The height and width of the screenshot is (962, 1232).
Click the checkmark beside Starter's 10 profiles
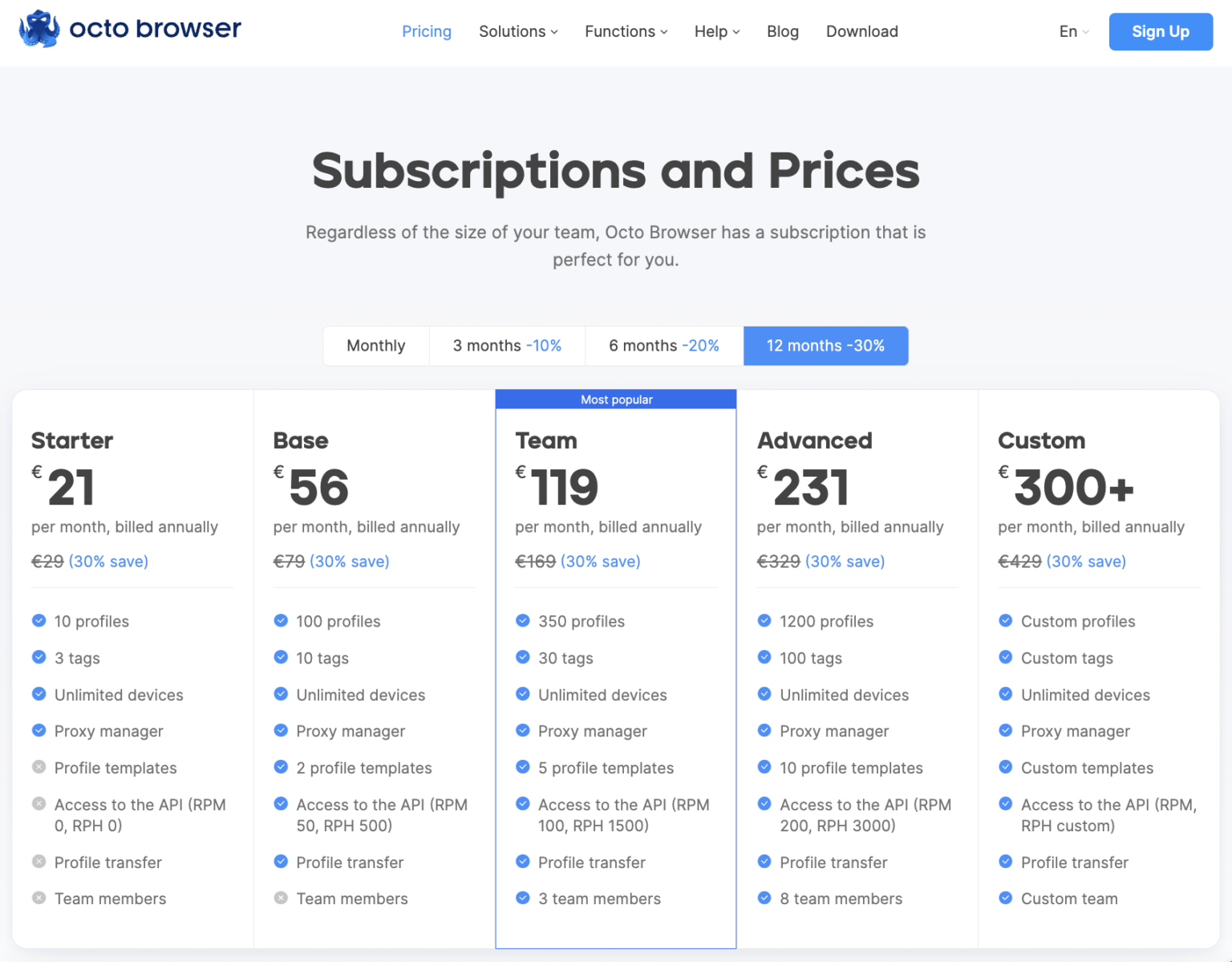tap(38, 620)
